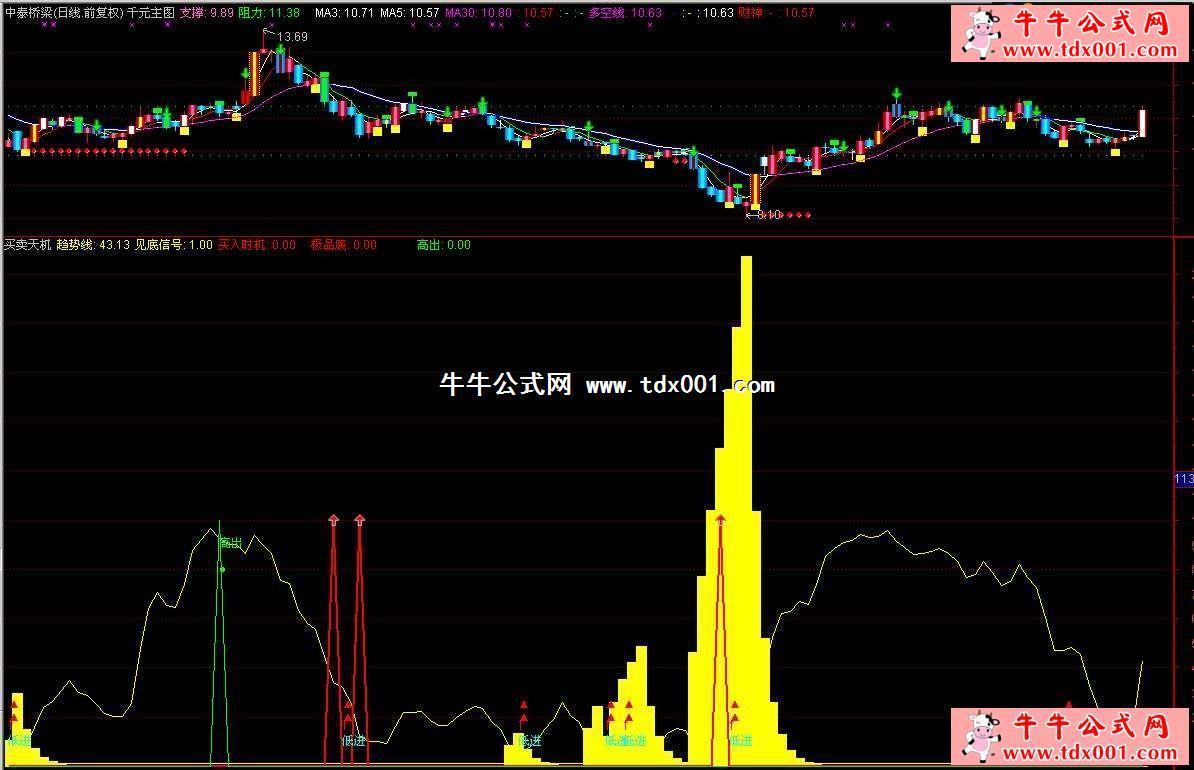This screenshot has width=1194, height=770.
Task: Select the MA3: 10.71 readout
Action: tap(344, 13)
